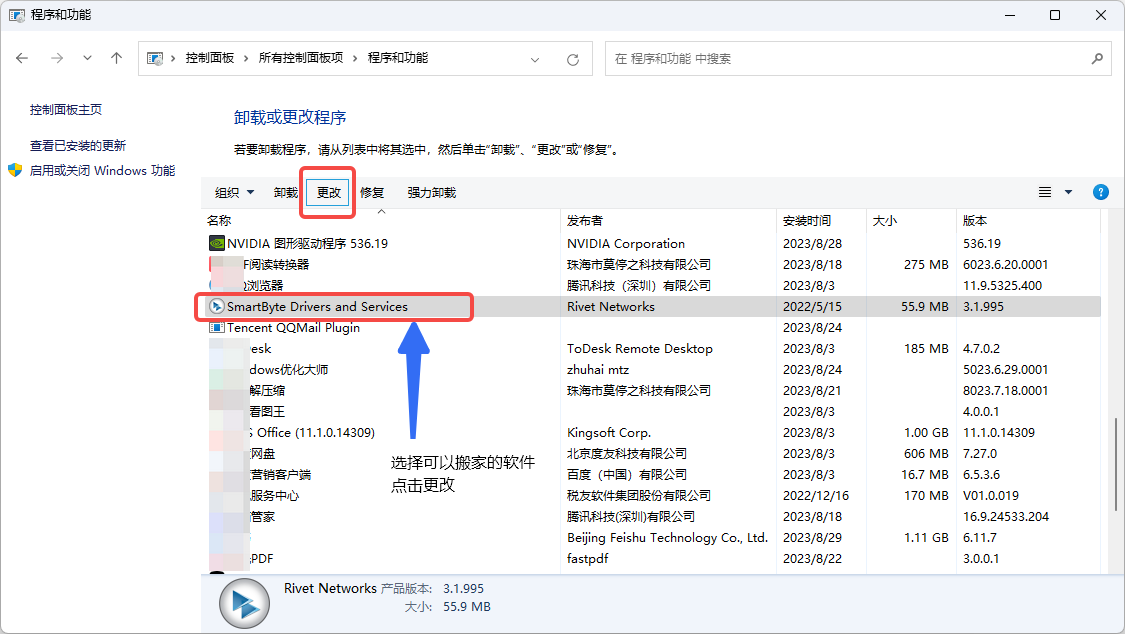Image resolution: width=1125 pixels, height=634 pixels.
Task: Go up one level with Up arrow
Action: click(116, 58)
